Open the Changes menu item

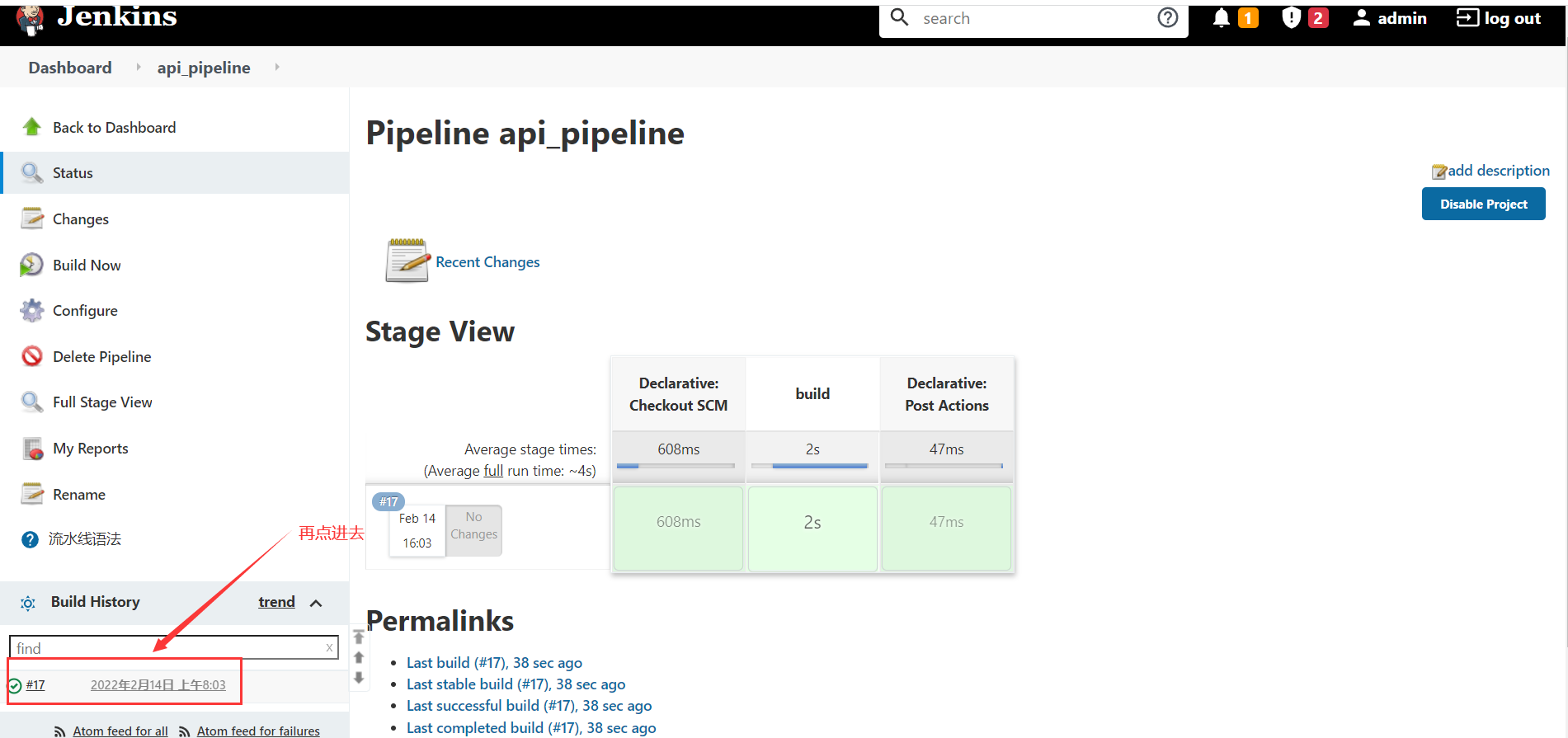tap(80, 219)
